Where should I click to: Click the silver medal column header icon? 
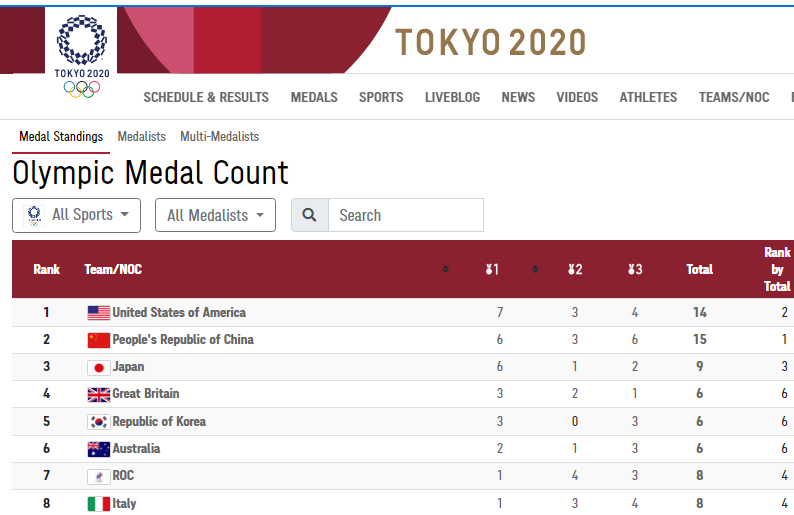[x=575, y=269]
